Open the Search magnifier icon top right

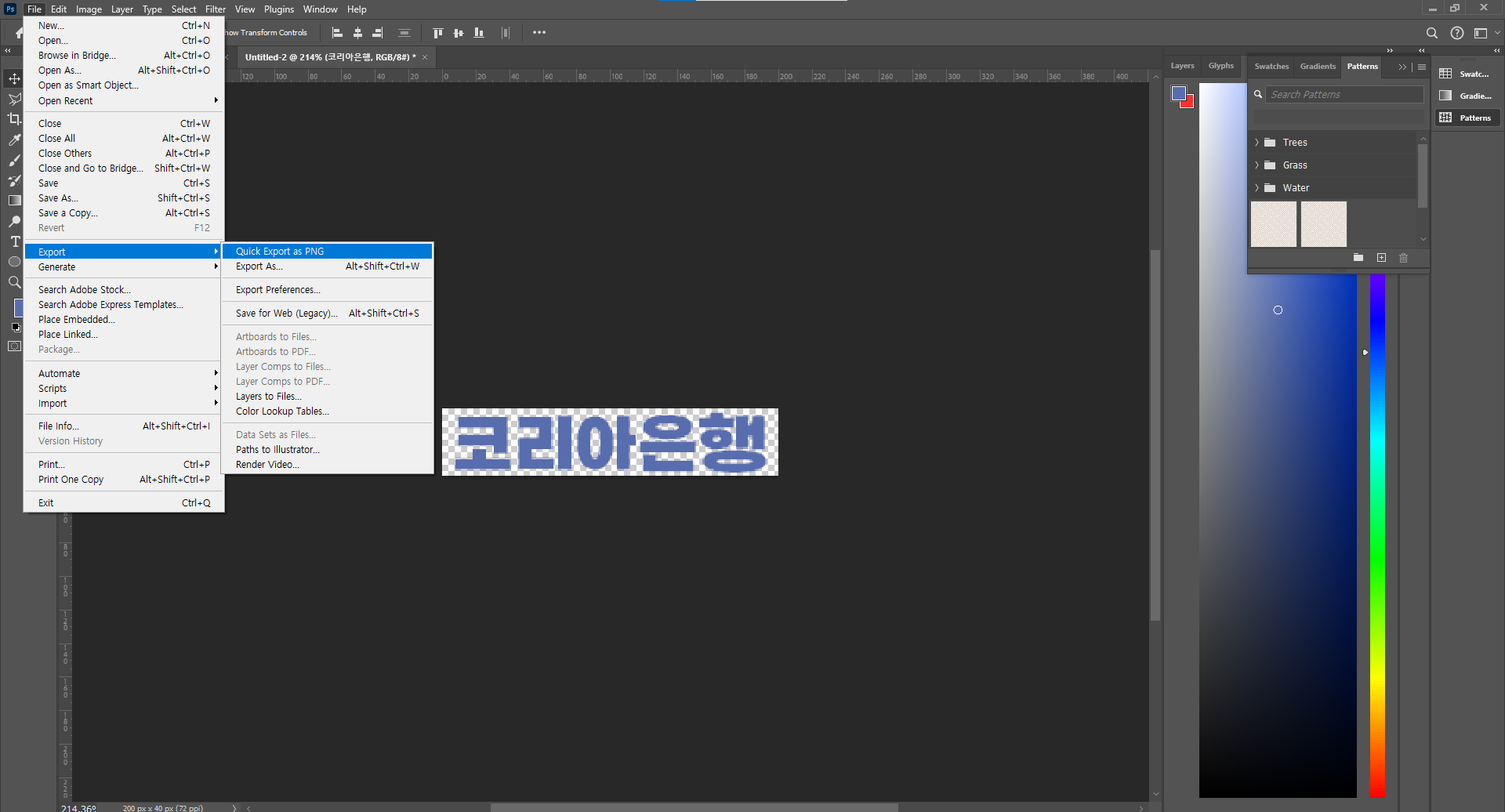pos(1432,33)
